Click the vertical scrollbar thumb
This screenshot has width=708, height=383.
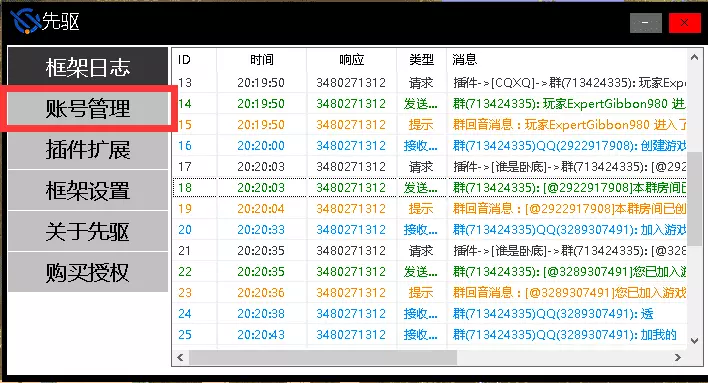tap(694, 199)
